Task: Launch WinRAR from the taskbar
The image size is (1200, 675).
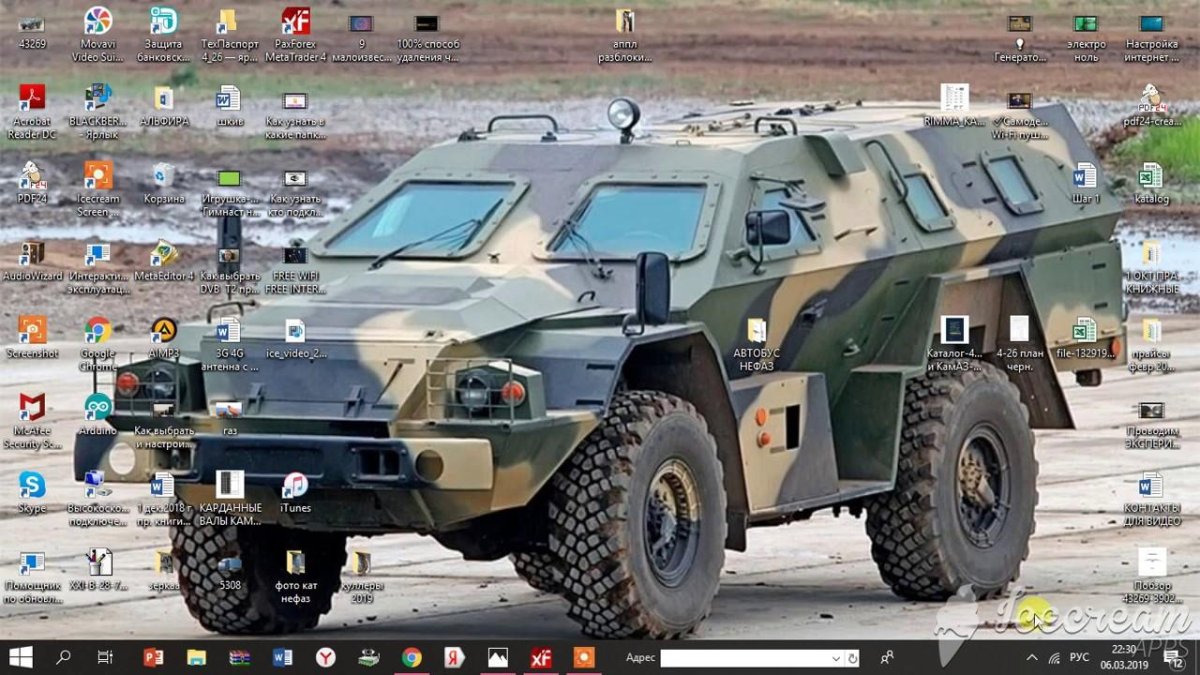Action: [x=240, y=658]
